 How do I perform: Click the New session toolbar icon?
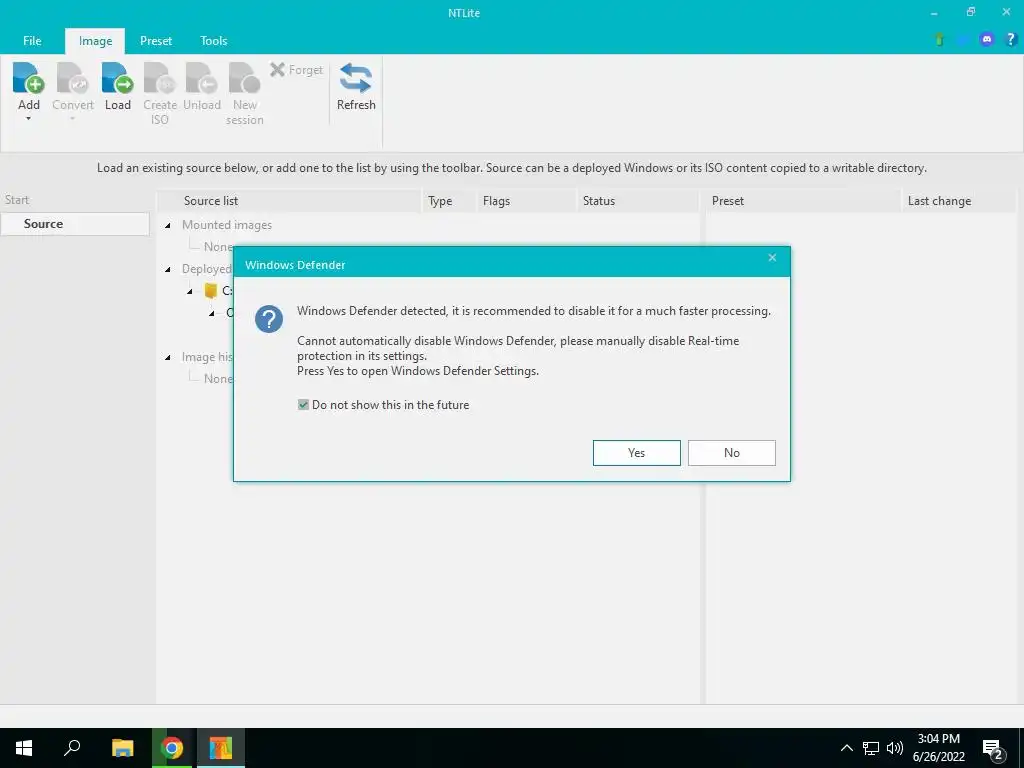coord(245,78)
